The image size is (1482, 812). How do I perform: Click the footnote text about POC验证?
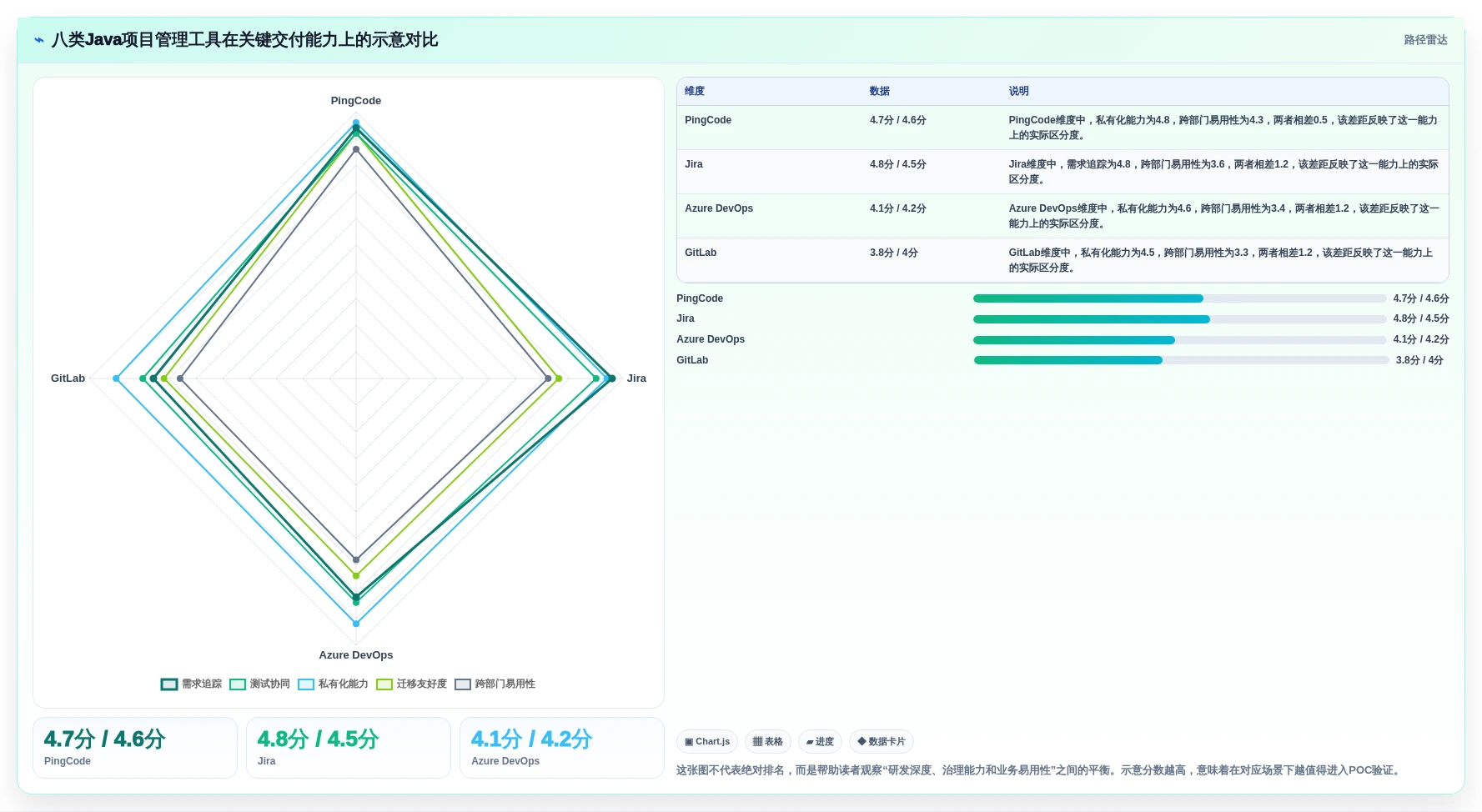(1039, 770)
